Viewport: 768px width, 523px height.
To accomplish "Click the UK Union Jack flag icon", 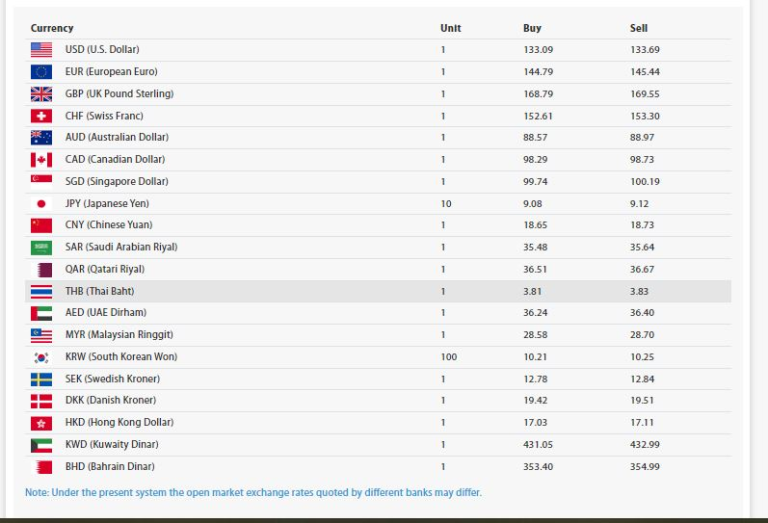I will pos(41,93).
